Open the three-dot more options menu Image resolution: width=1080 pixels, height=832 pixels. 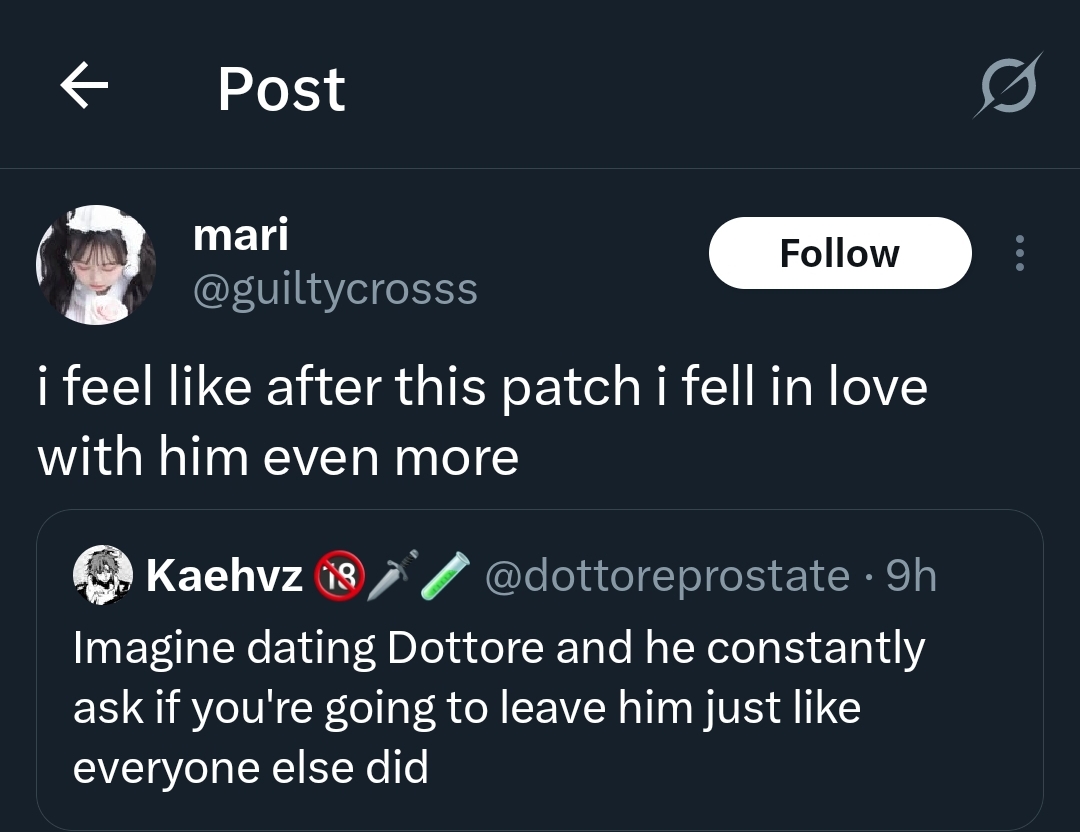tap(1019, 253)
